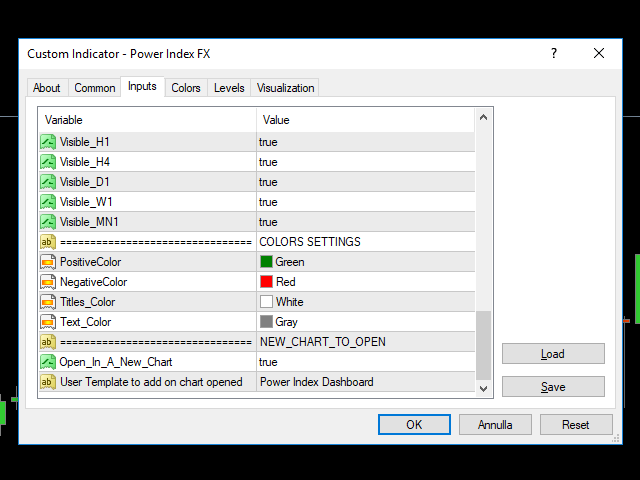The width and height of the screenshot is (640, 480).
Task: Edit the Power Index Dashboard template value
Action: pos(364,382)
